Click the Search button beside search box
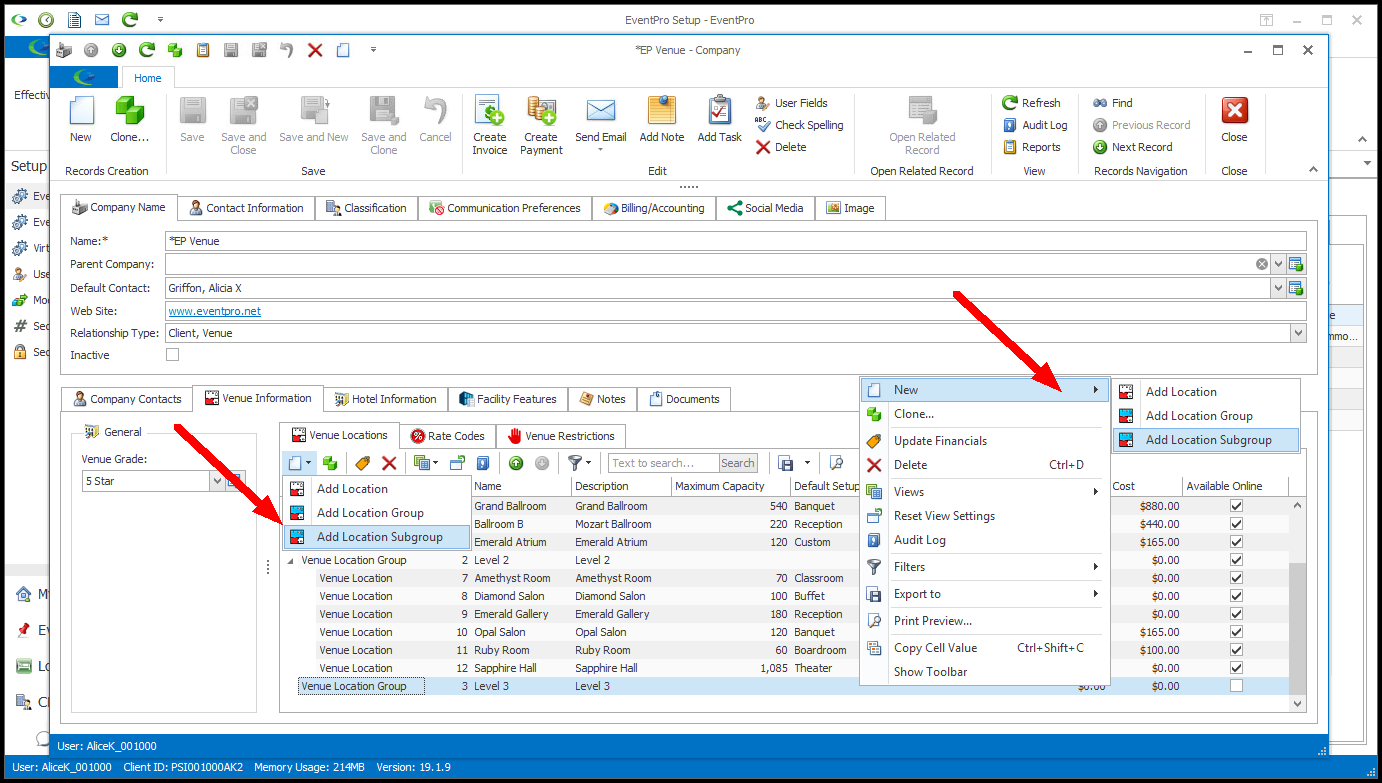Viewport: 1382px width, 783px height. click(x=738, y=463)
